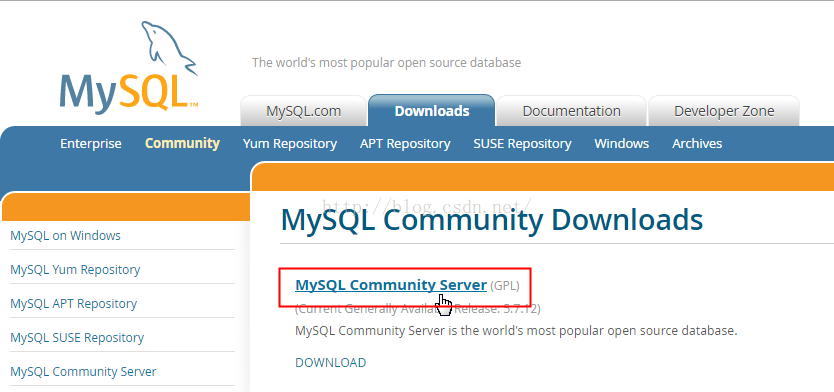834x392 pixels.
Task: Open Archives in the navigation bar
Action: pyautogui.click(x=697, y=144)
